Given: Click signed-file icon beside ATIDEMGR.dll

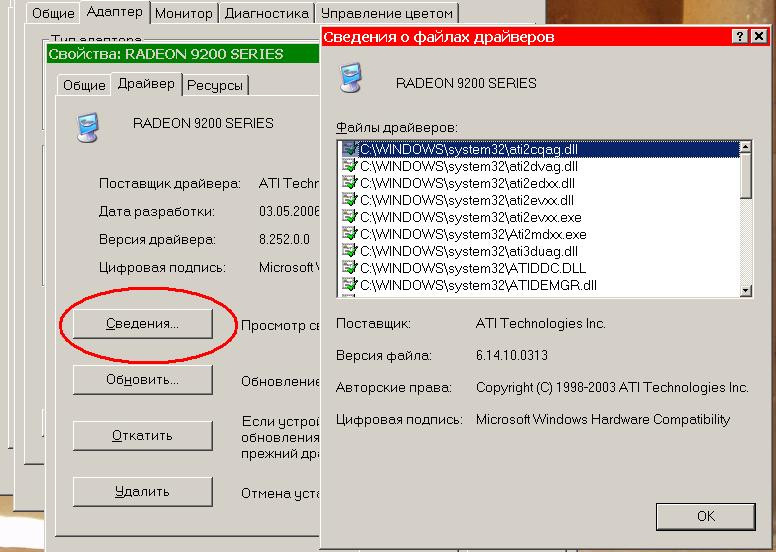Looking at the screenshot, I should pyautogui.click(x=349, y=284).
